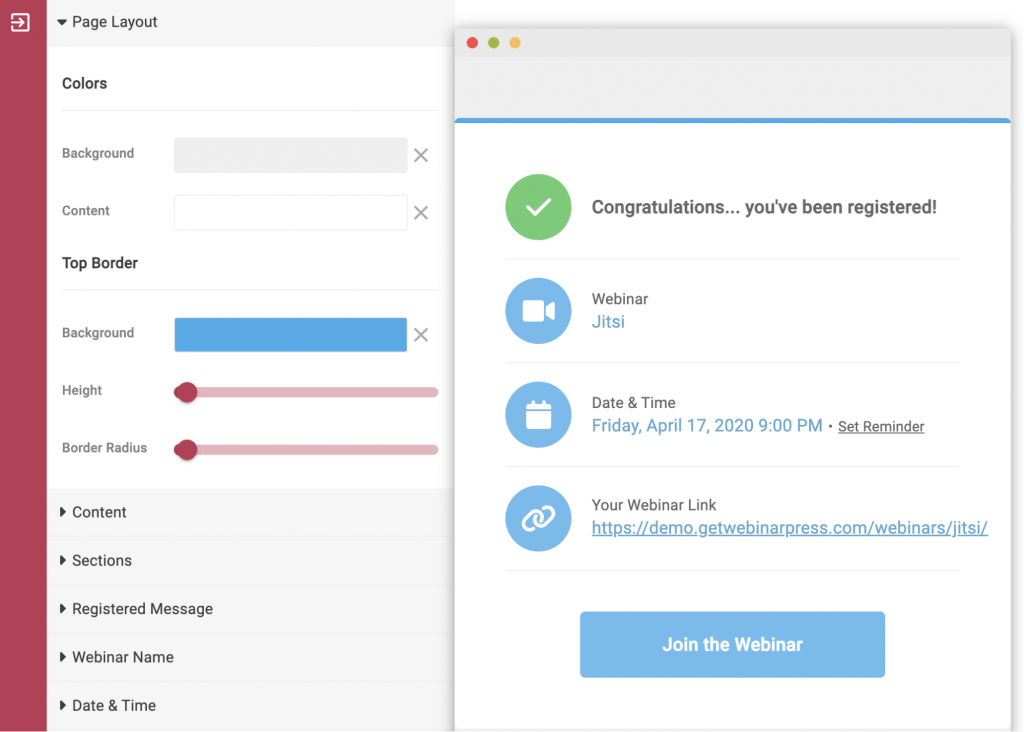
Task: Click the calendar Date & Time icon
Action: tap(538, 414)
